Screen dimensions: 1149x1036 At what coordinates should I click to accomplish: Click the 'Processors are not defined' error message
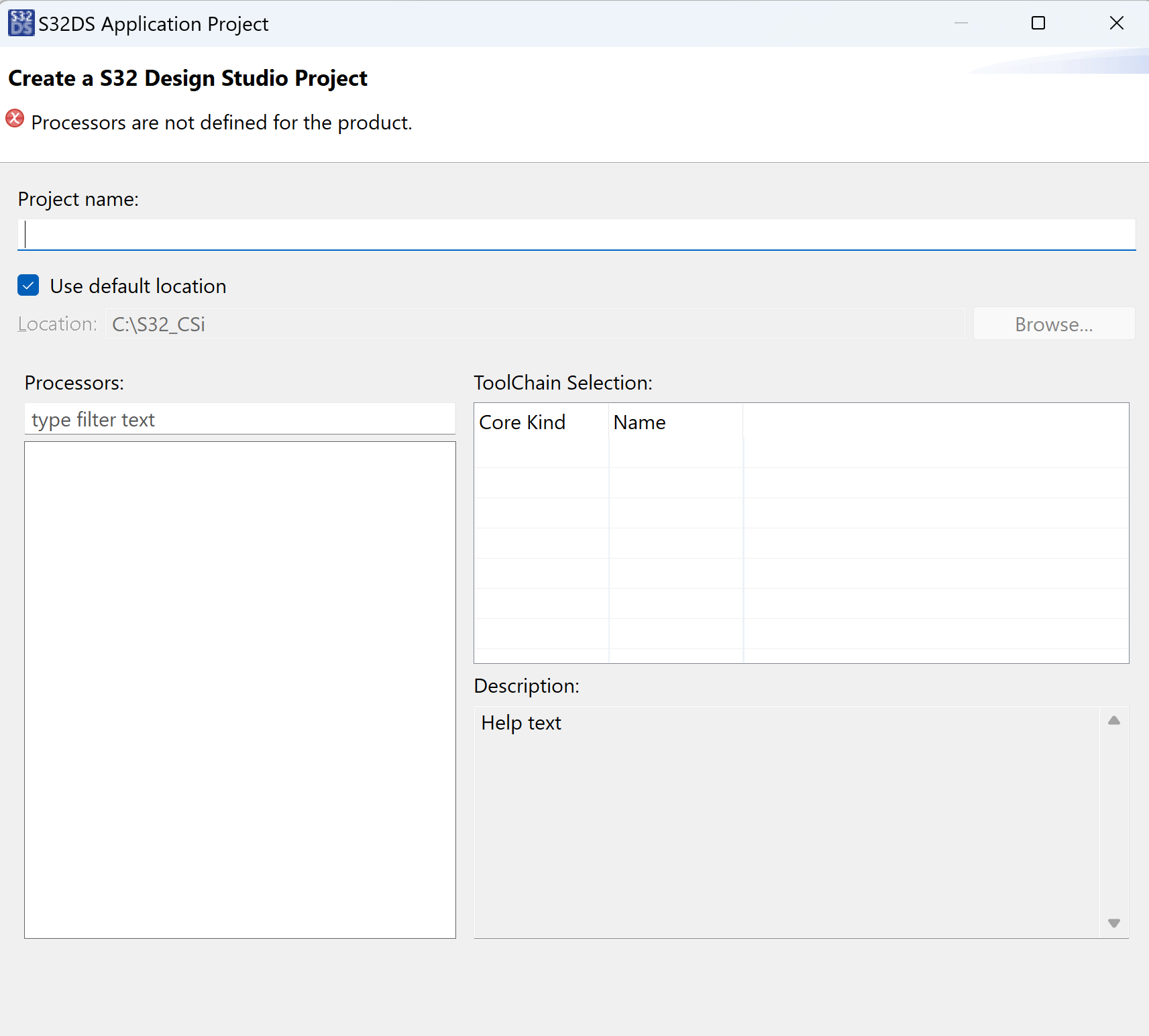(221, 123)
